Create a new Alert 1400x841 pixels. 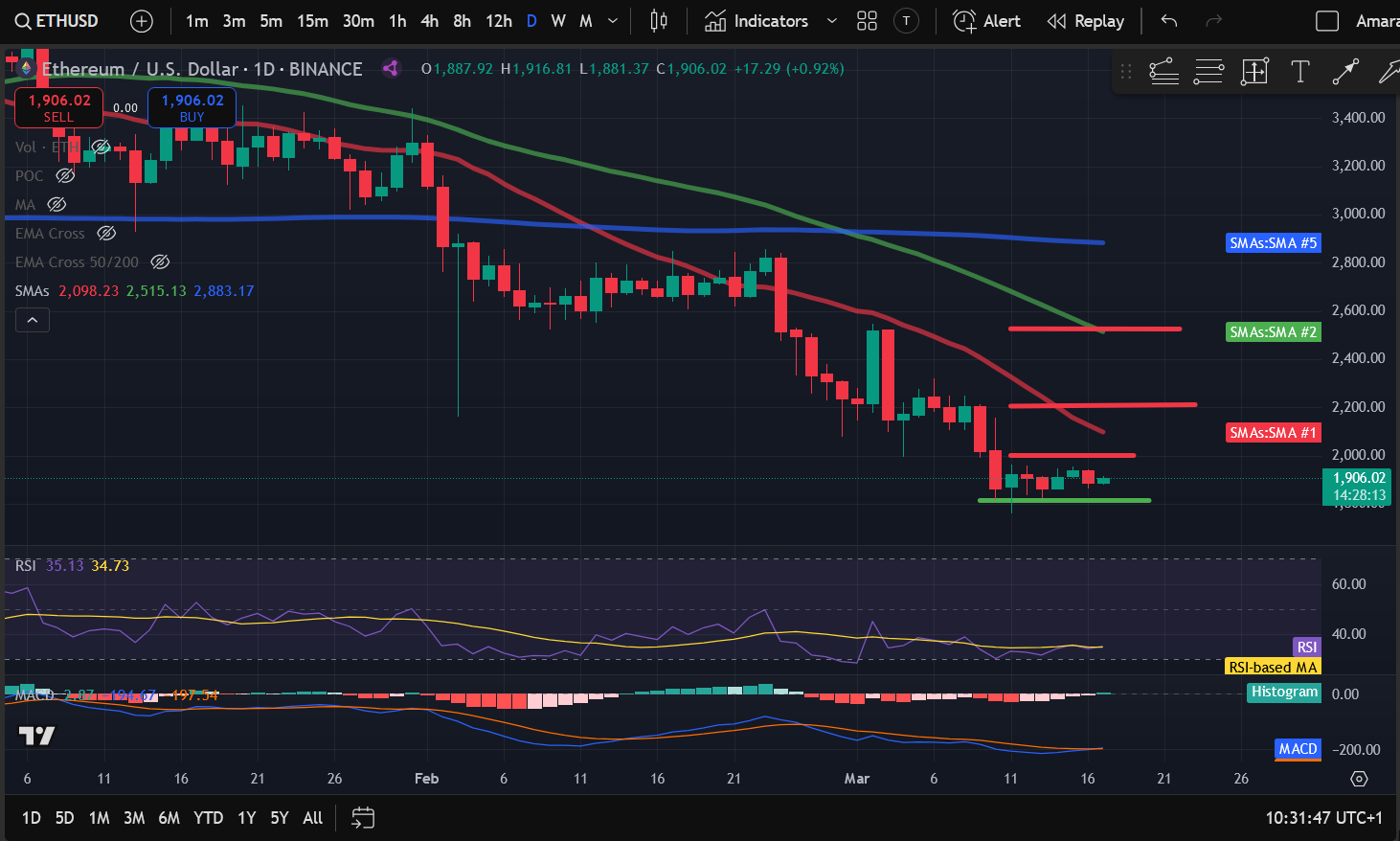(x=986, y=21)
